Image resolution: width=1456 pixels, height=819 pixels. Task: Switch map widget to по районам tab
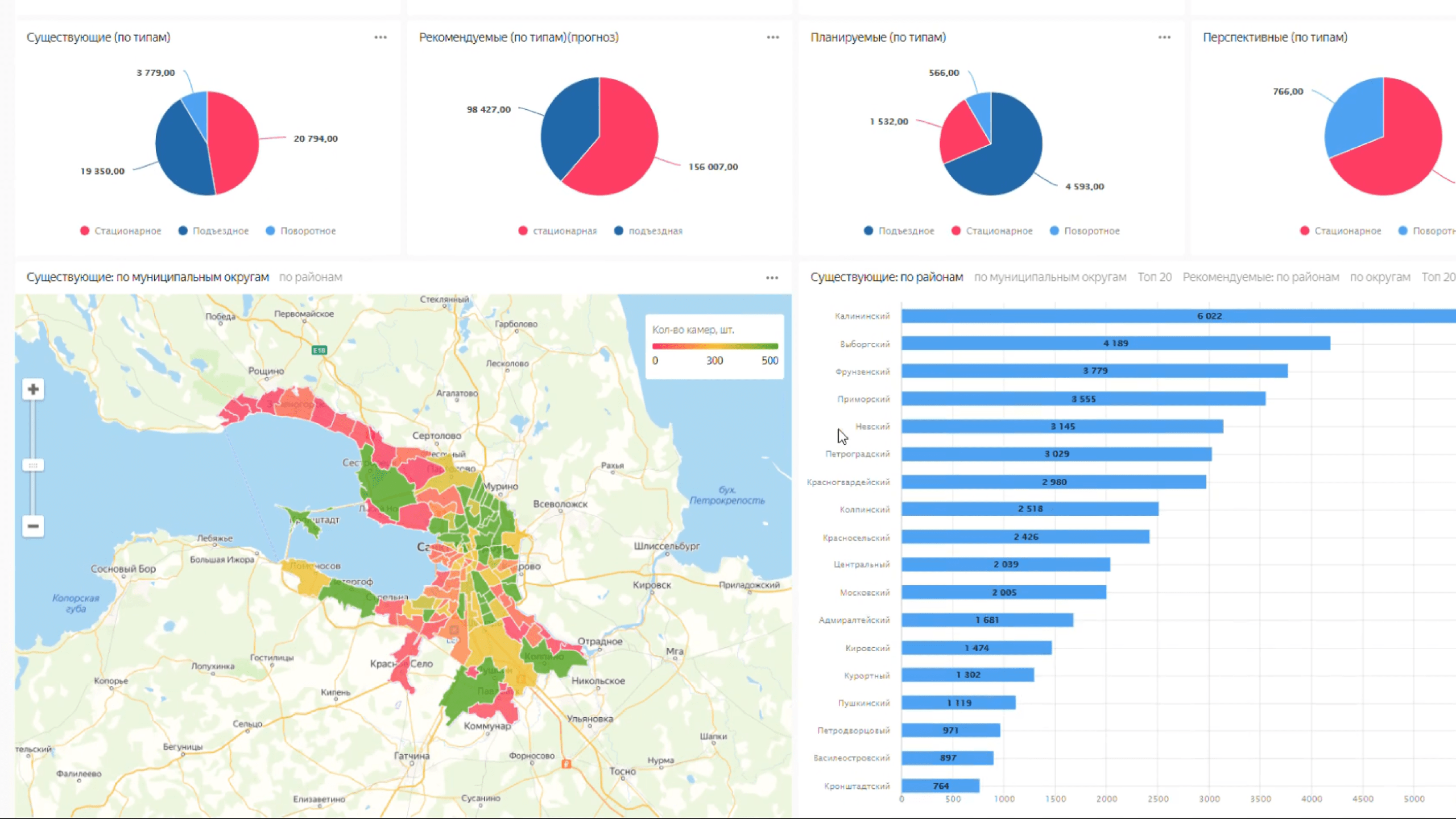(311, 277)
